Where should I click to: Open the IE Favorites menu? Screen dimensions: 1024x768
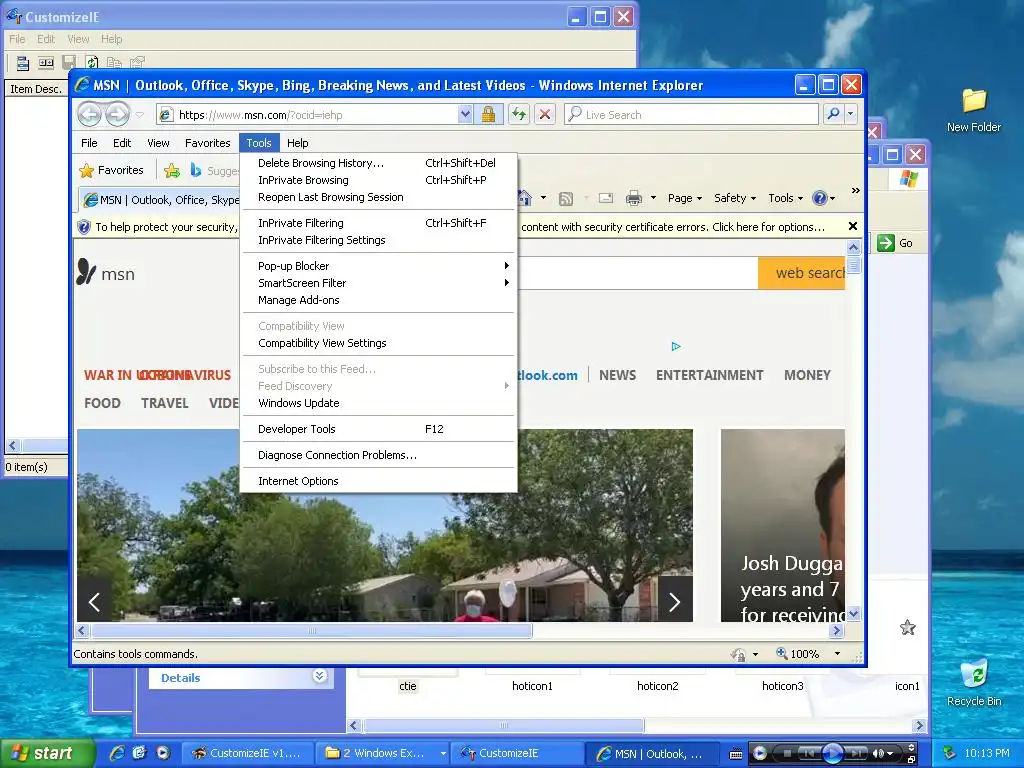click(208, 142)
